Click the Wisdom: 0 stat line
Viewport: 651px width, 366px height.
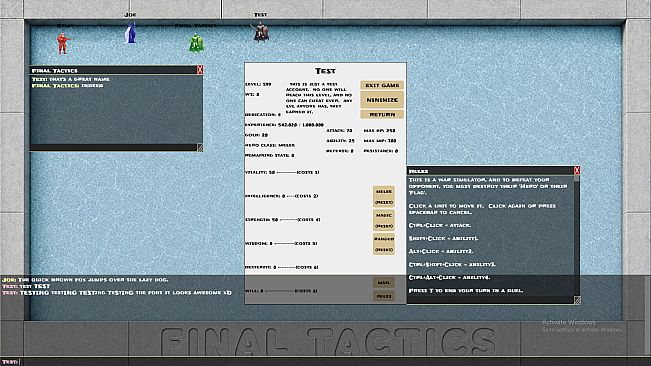tap(281, 243)
